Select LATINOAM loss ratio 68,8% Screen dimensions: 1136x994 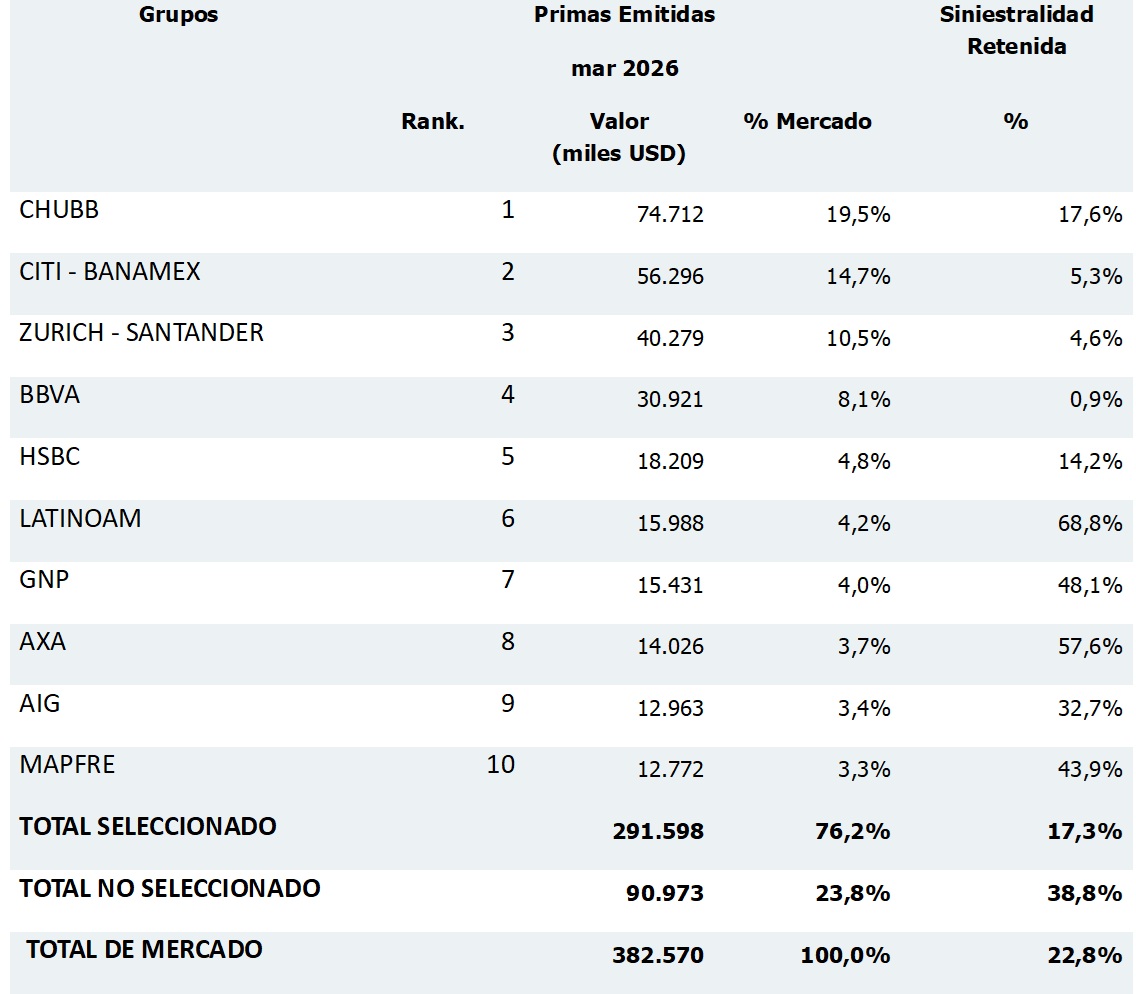coord(1090,523)
